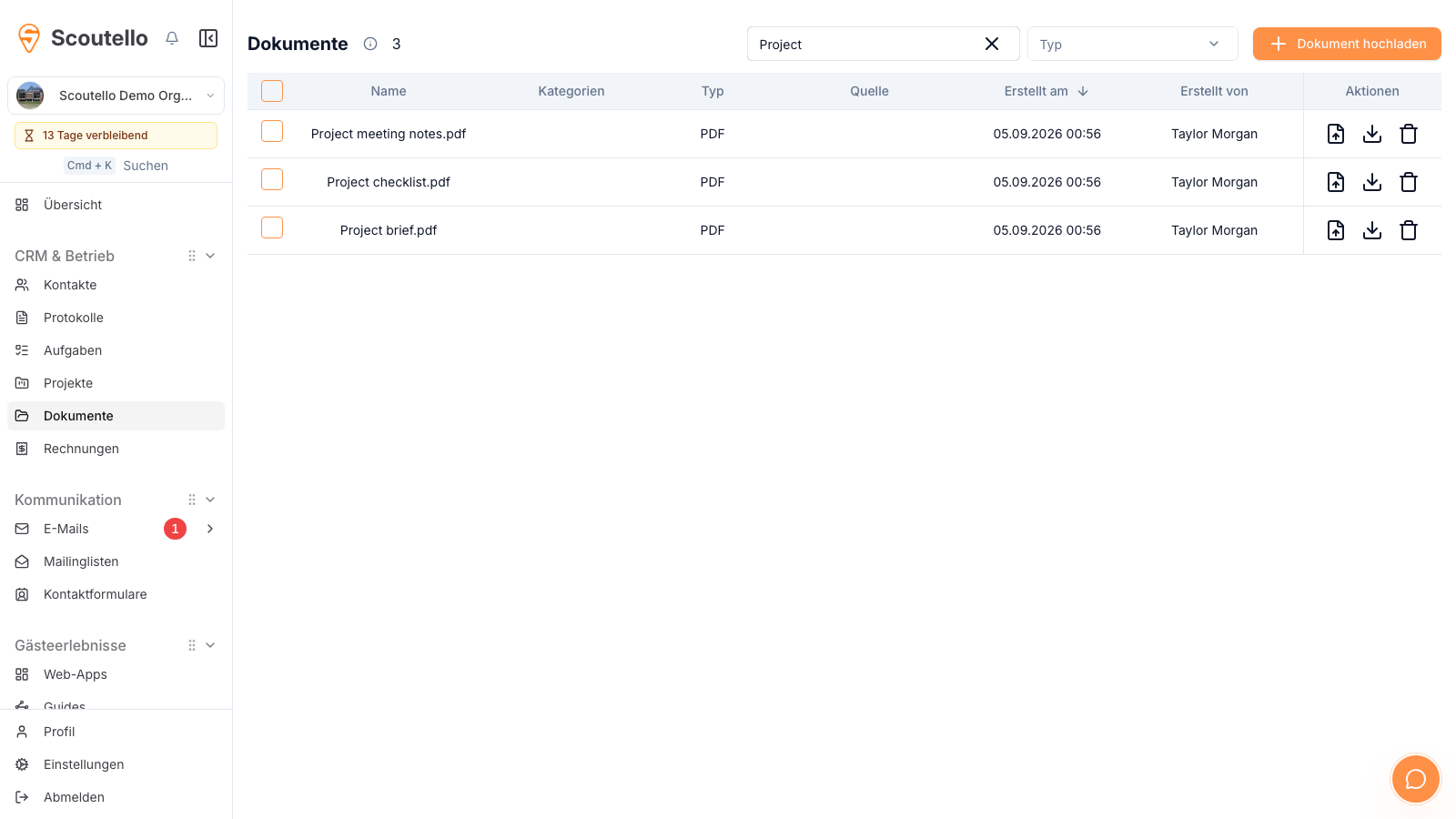Open the notifications bell
The height and width of the screenshot is (819, 1456).
[x=172, y=38]
